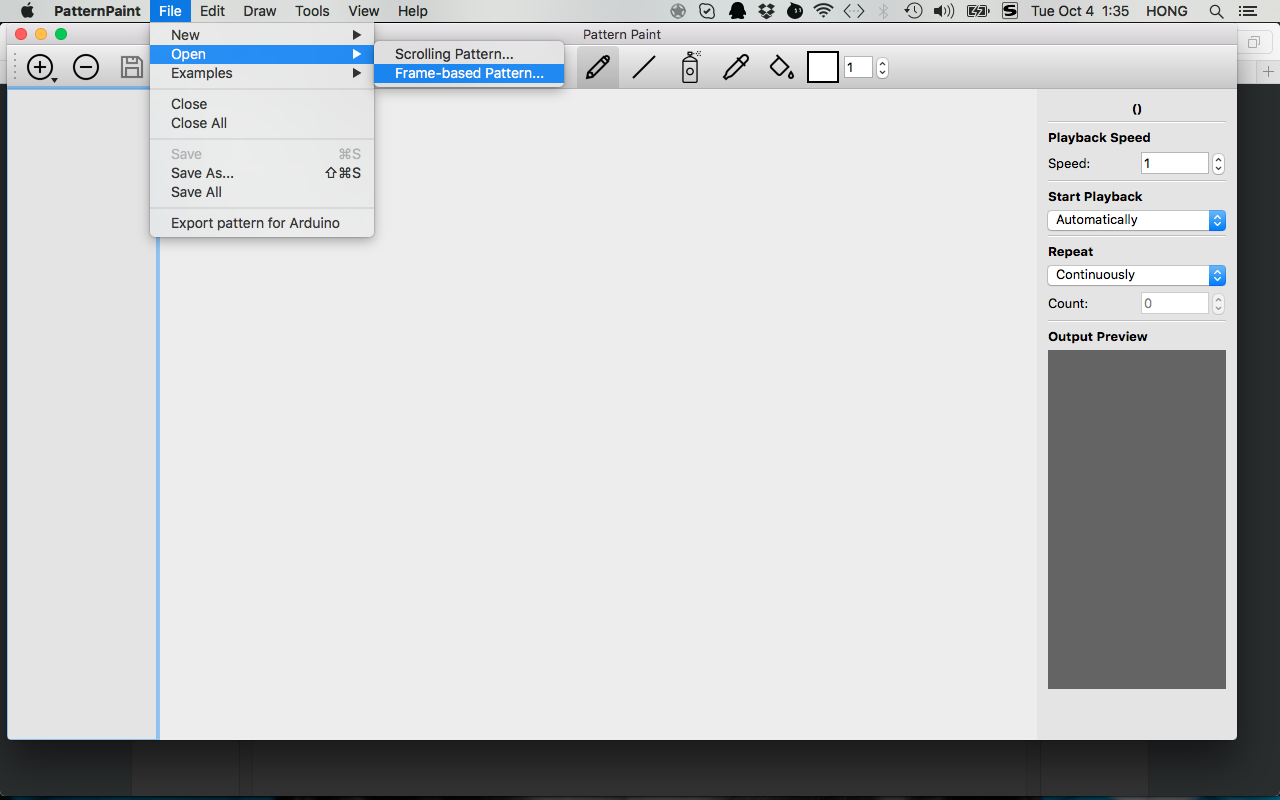Click the Bluetooth status icon
This screenshot has height=800, width=1280.
(883, 11)
